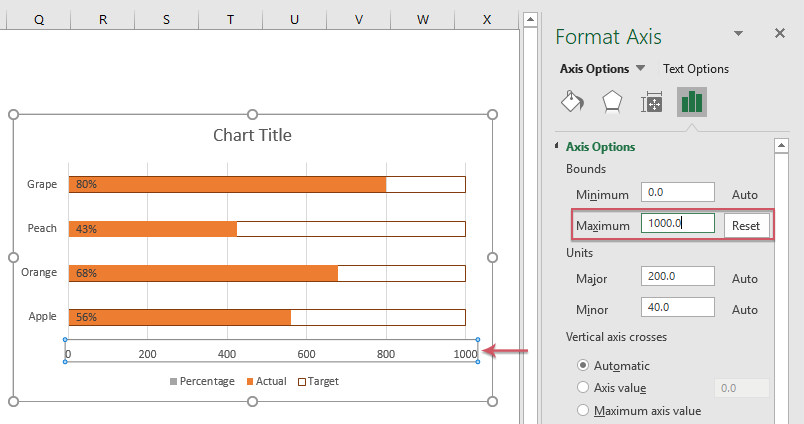Open the Effects pentagon icon
The height and width of the screenshot is (424, 804).
coord(612,102)
